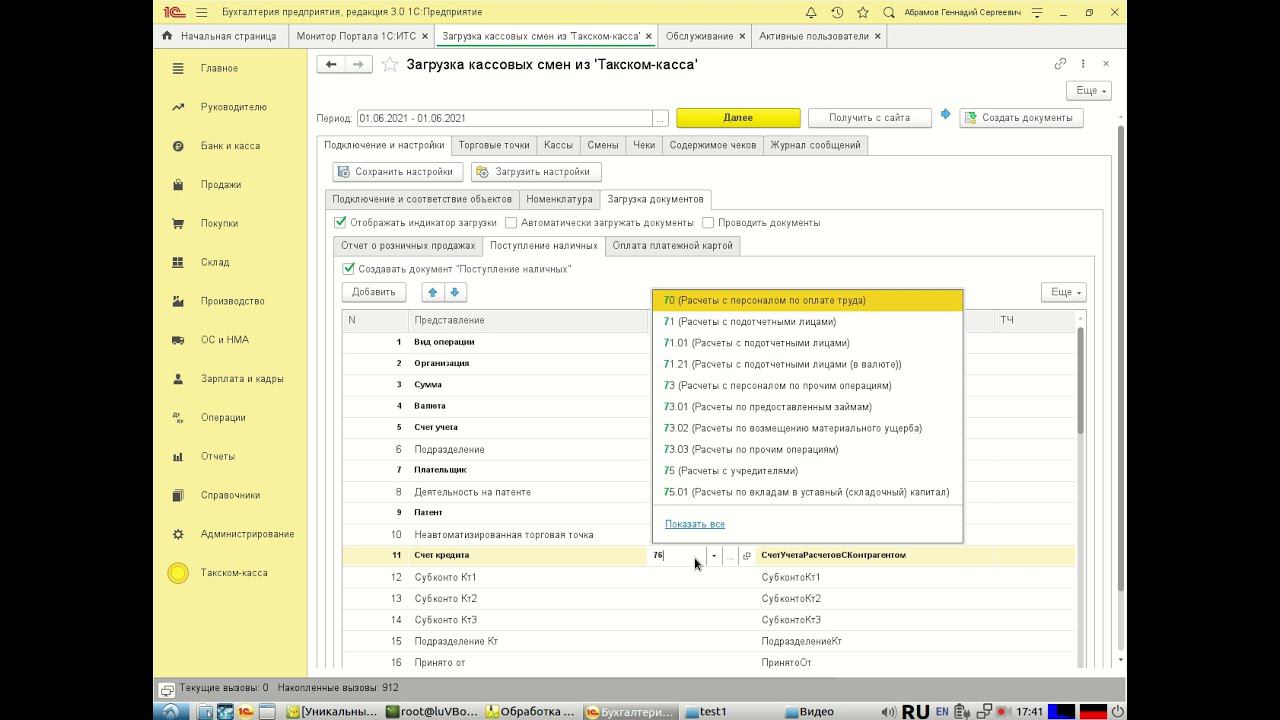Open Зарплата и кадры section in sidebar

click(x=241, y=379)
